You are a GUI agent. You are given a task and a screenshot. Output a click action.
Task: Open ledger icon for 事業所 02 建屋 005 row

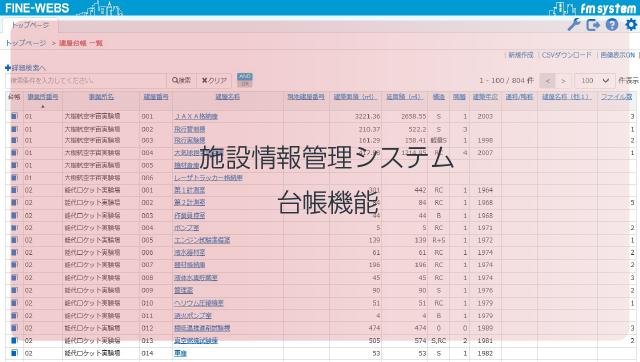point(14,240)
